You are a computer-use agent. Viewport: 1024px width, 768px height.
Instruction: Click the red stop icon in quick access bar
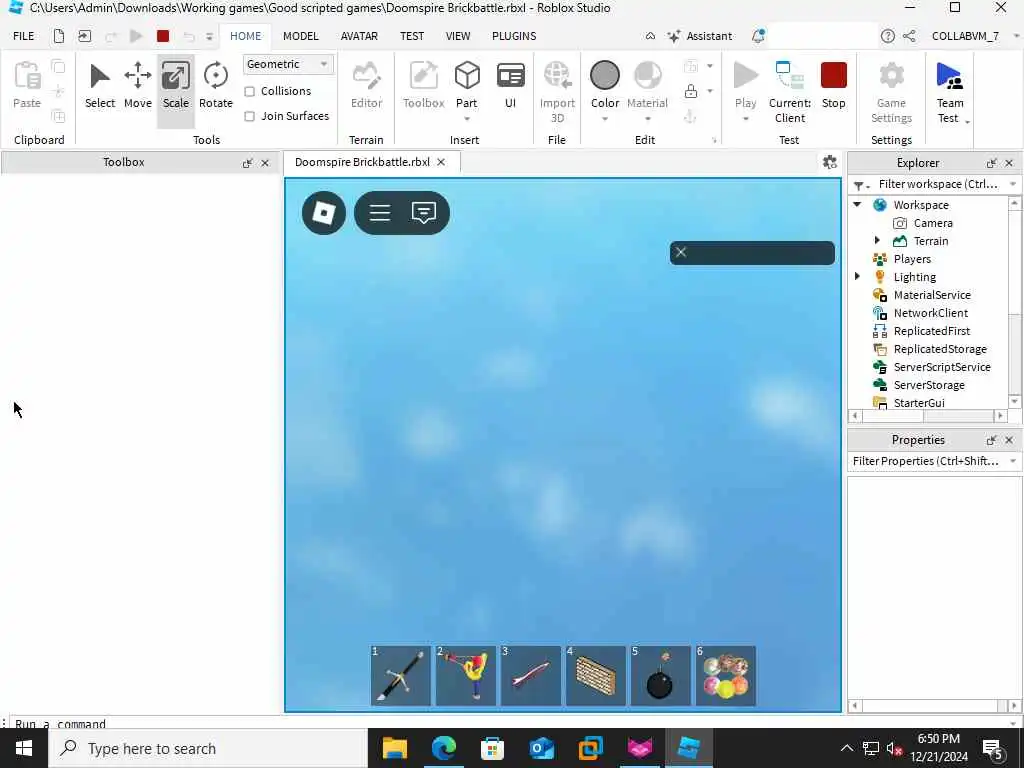(163, 36)
